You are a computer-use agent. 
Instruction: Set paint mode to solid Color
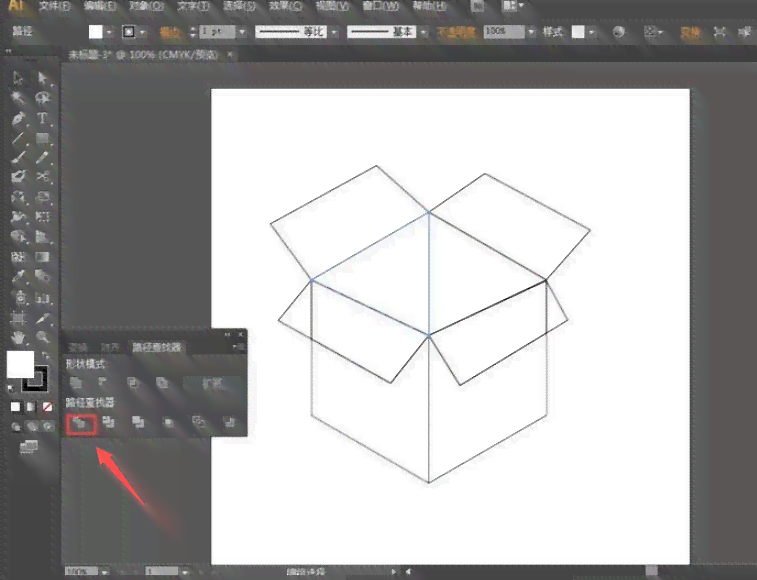[x=16, y=407]
